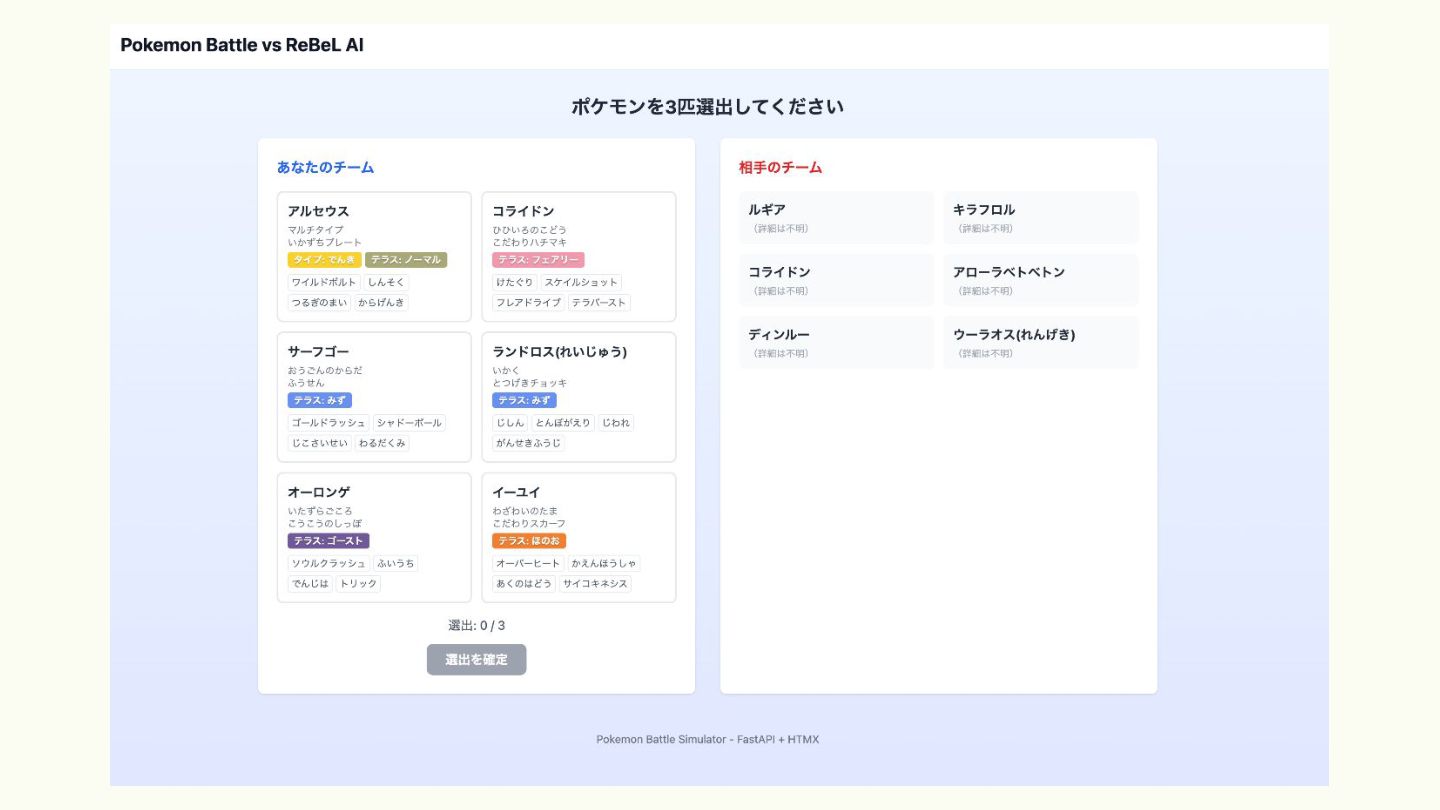Image resolution: width=1440 pixels, height=810 pixels.
Task: Click the トリック move tag
Action: (358, 584)
